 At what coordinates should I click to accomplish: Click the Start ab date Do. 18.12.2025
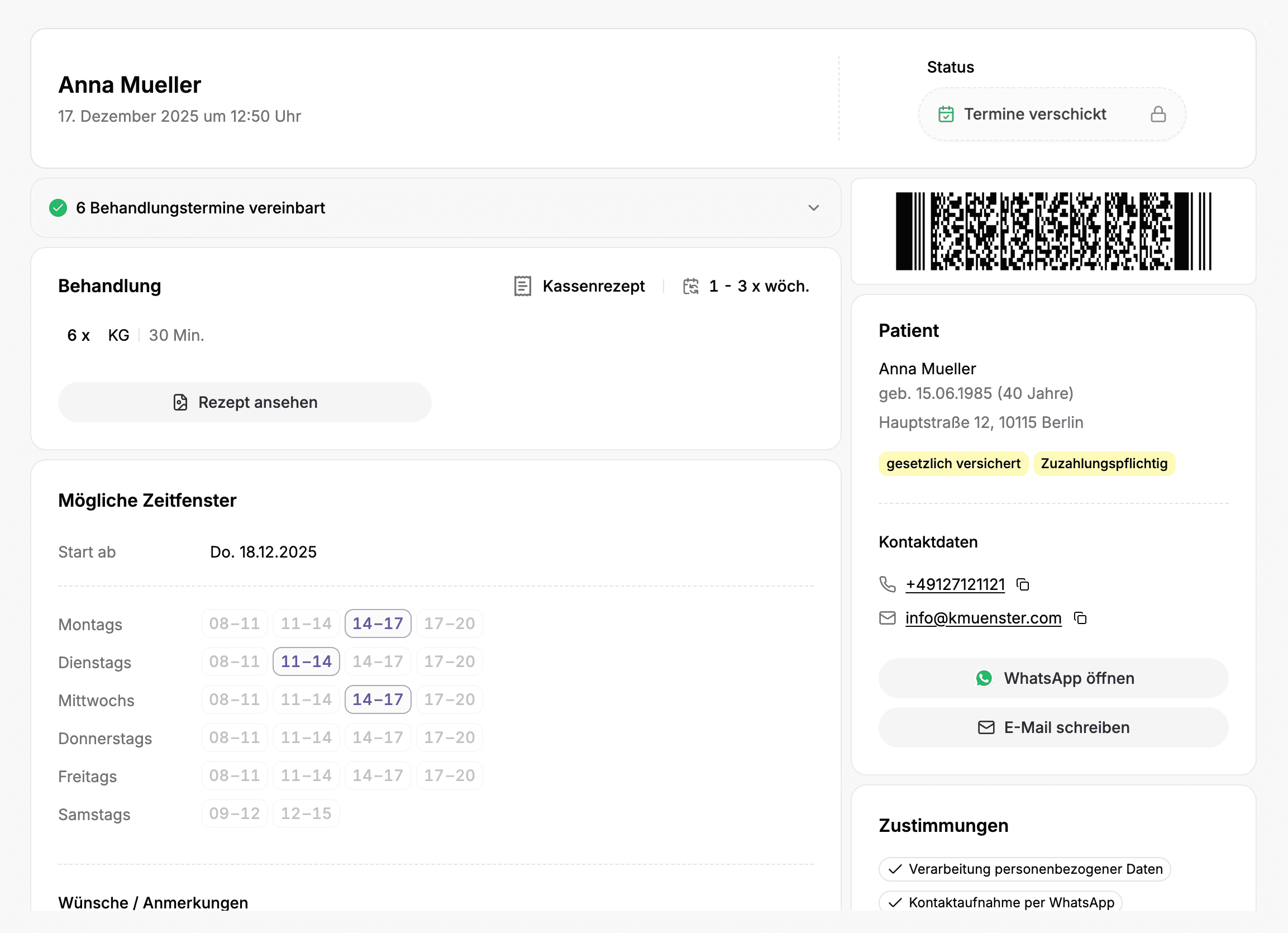click(x=263, y=552)
